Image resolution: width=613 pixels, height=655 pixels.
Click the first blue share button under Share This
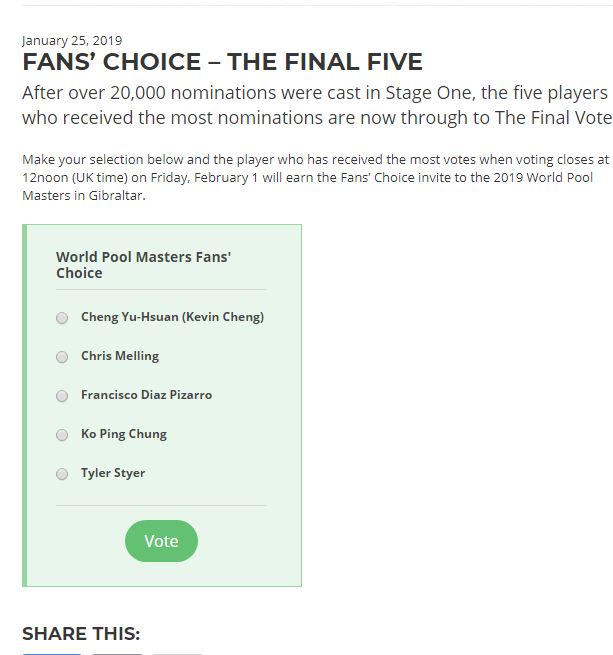point(52,652)
